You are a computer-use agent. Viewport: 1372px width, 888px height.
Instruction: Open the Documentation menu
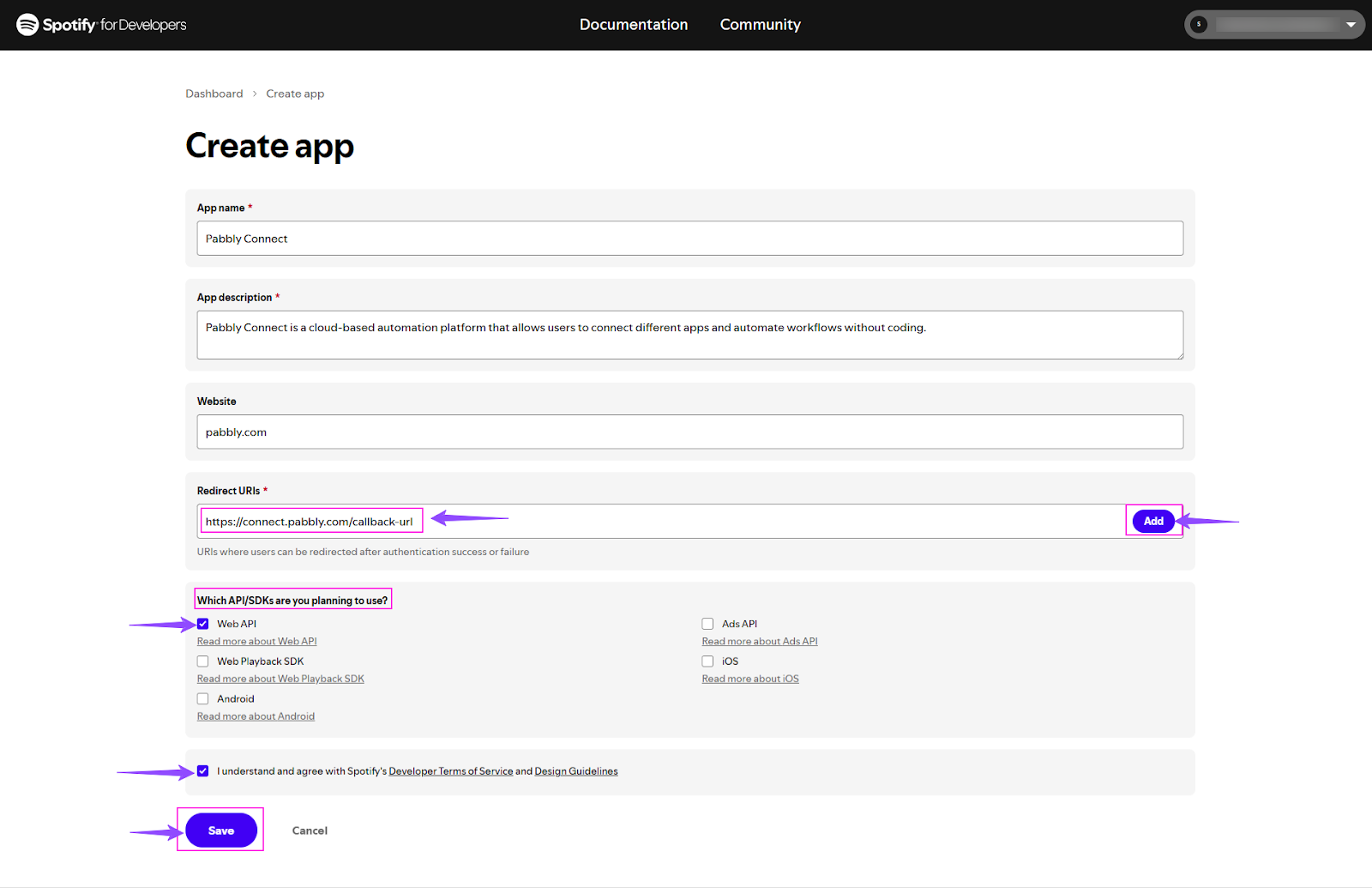tap(634, 25)
